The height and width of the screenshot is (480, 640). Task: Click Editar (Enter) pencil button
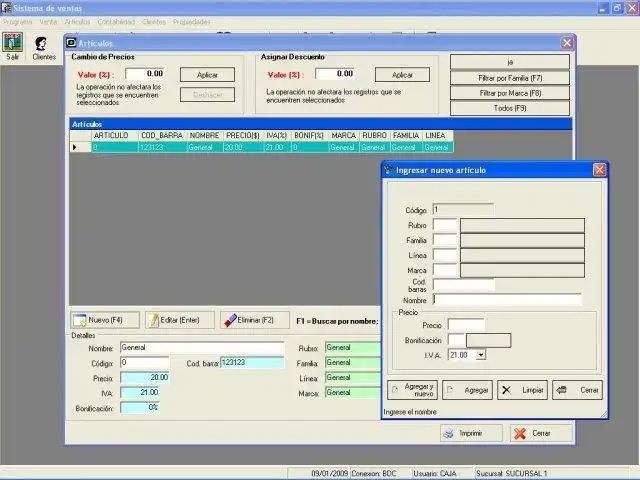tap(180, 320)
